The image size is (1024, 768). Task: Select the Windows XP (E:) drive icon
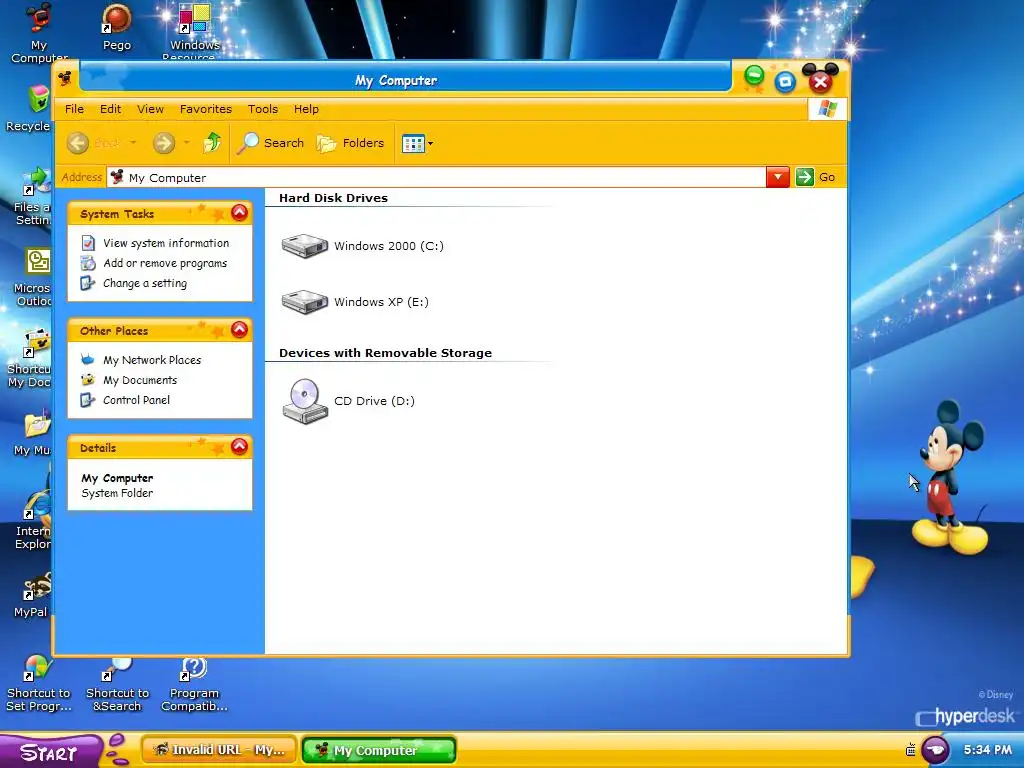[305, 302]
